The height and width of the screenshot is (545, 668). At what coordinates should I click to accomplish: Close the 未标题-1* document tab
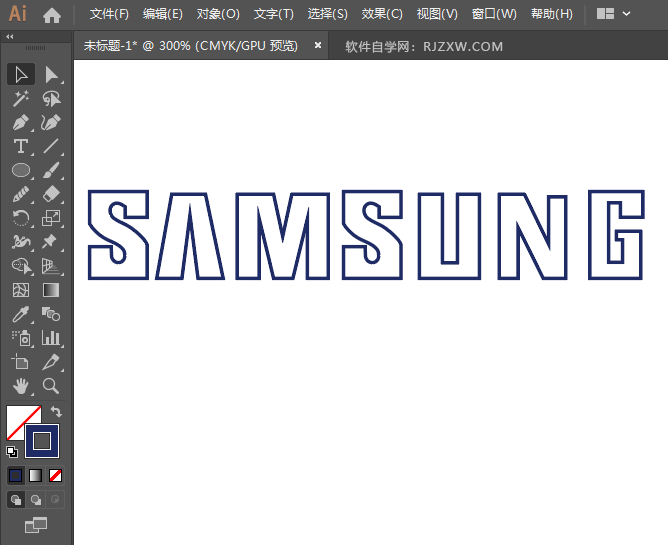(318, 45)
